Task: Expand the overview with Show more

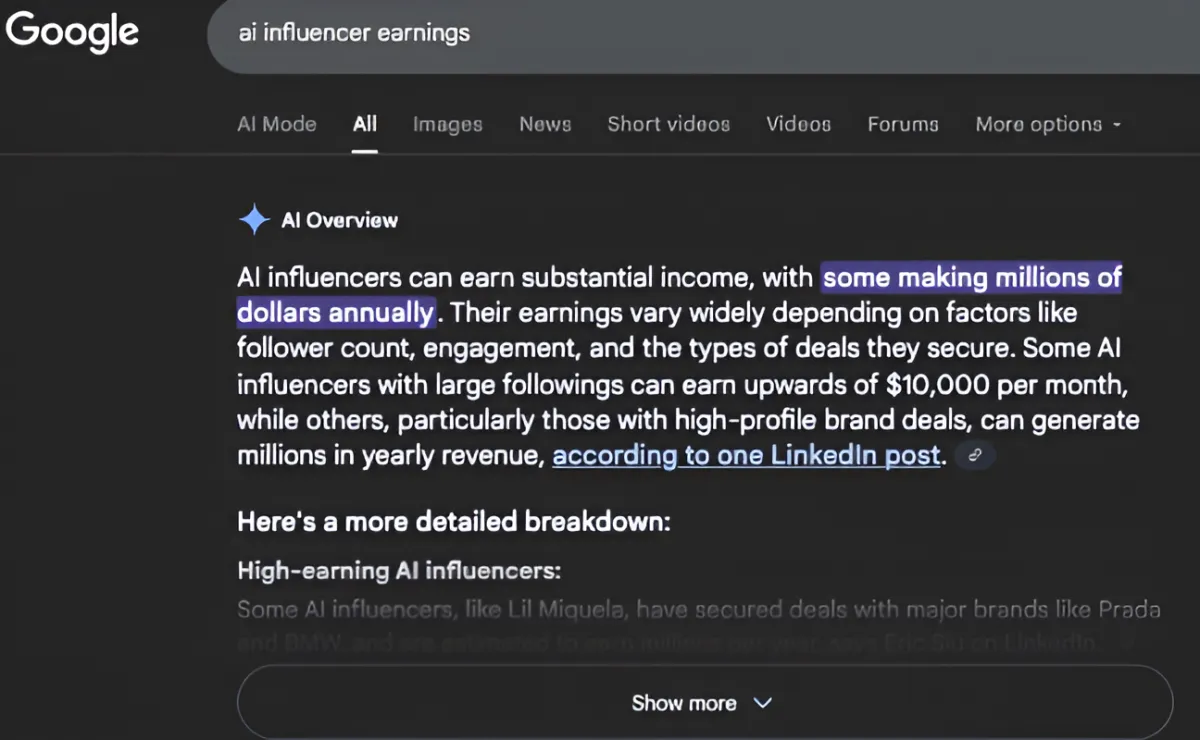Action: (x=684, y=703)
